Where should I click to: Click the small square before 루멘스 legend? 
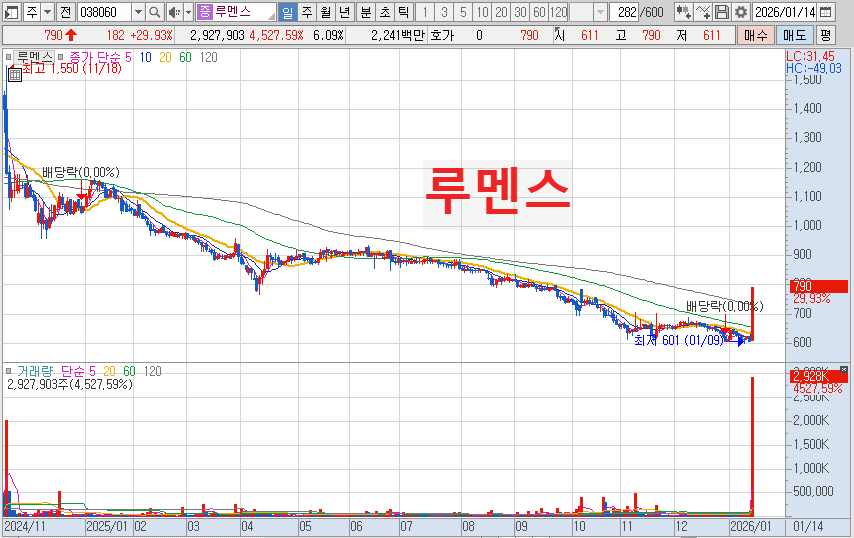point(8,57)
